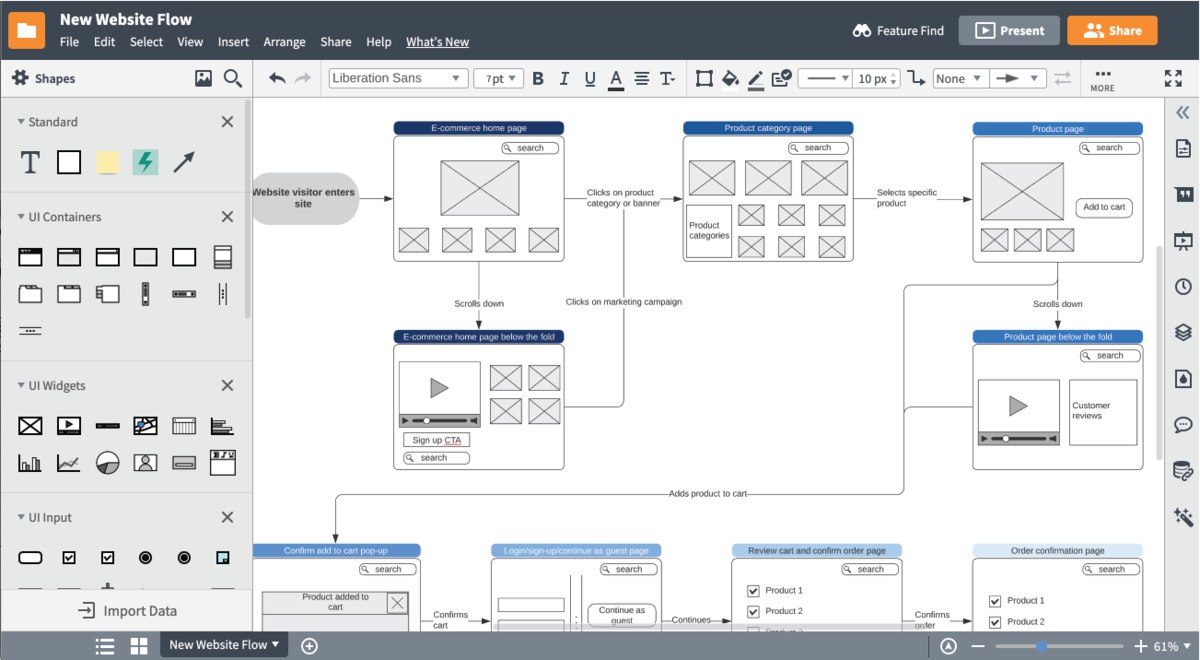Click the Present button
The width and height of the screenshot is (1200, 660).
(1009, 30)
